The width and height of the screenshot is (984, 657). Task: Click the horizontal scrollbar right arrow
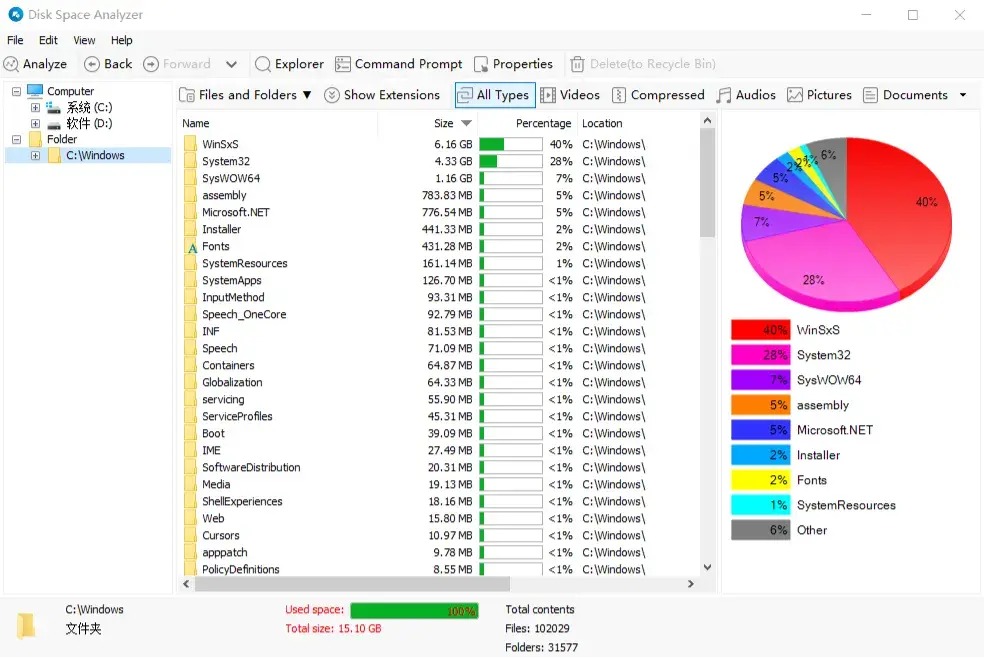690,584
